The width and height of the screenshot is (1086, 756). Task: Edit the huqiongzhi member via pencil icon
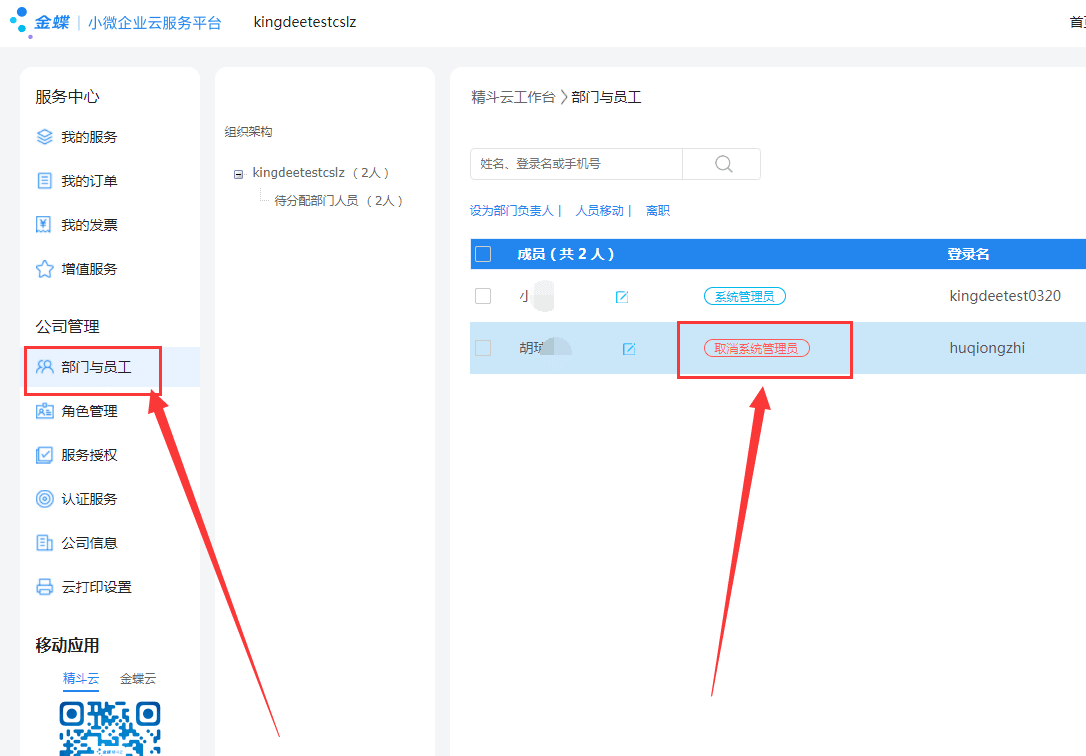[x=629, y=349]
